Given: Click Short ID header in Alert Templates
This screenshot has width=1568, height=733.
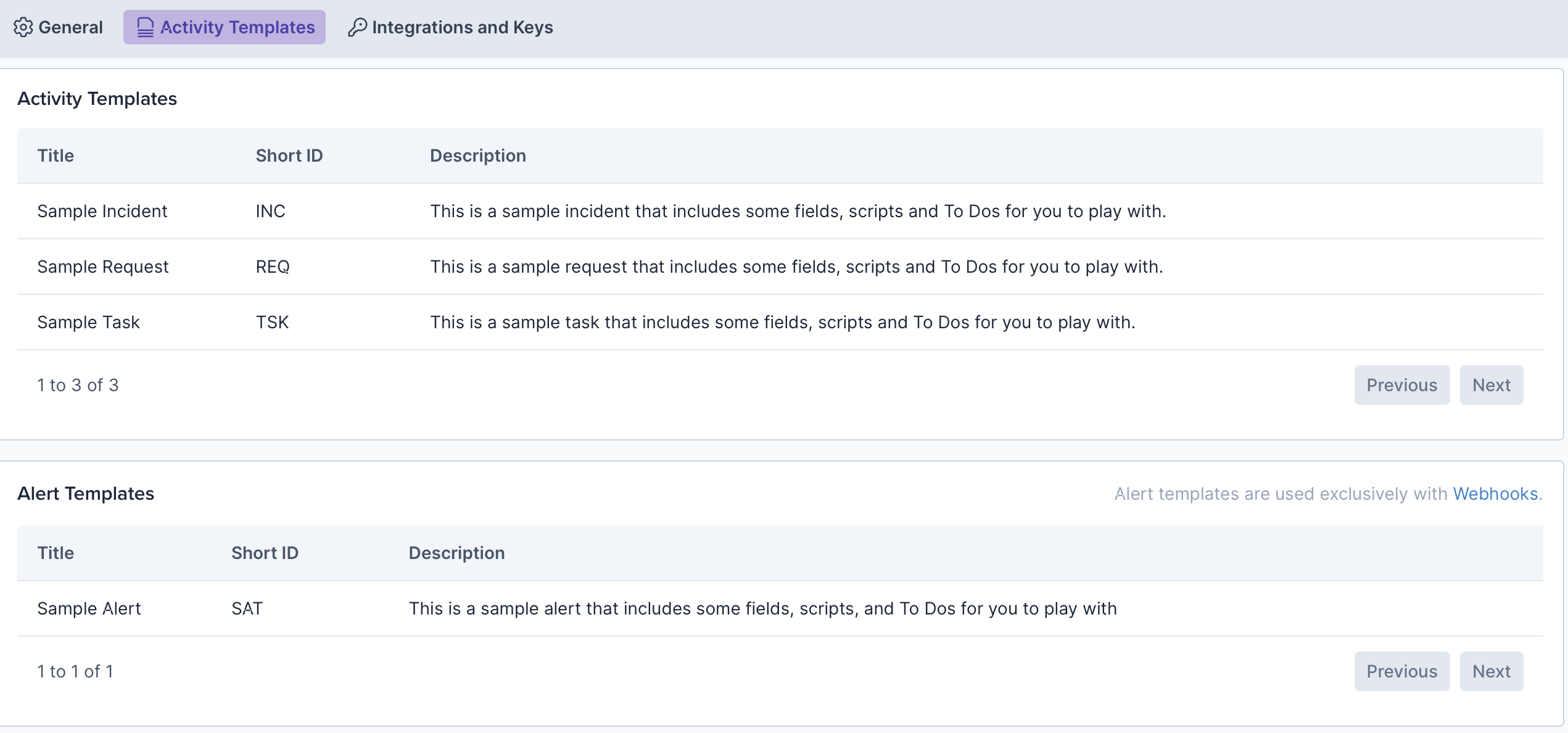Looking at the screenshot, I should tap(265, 553).
